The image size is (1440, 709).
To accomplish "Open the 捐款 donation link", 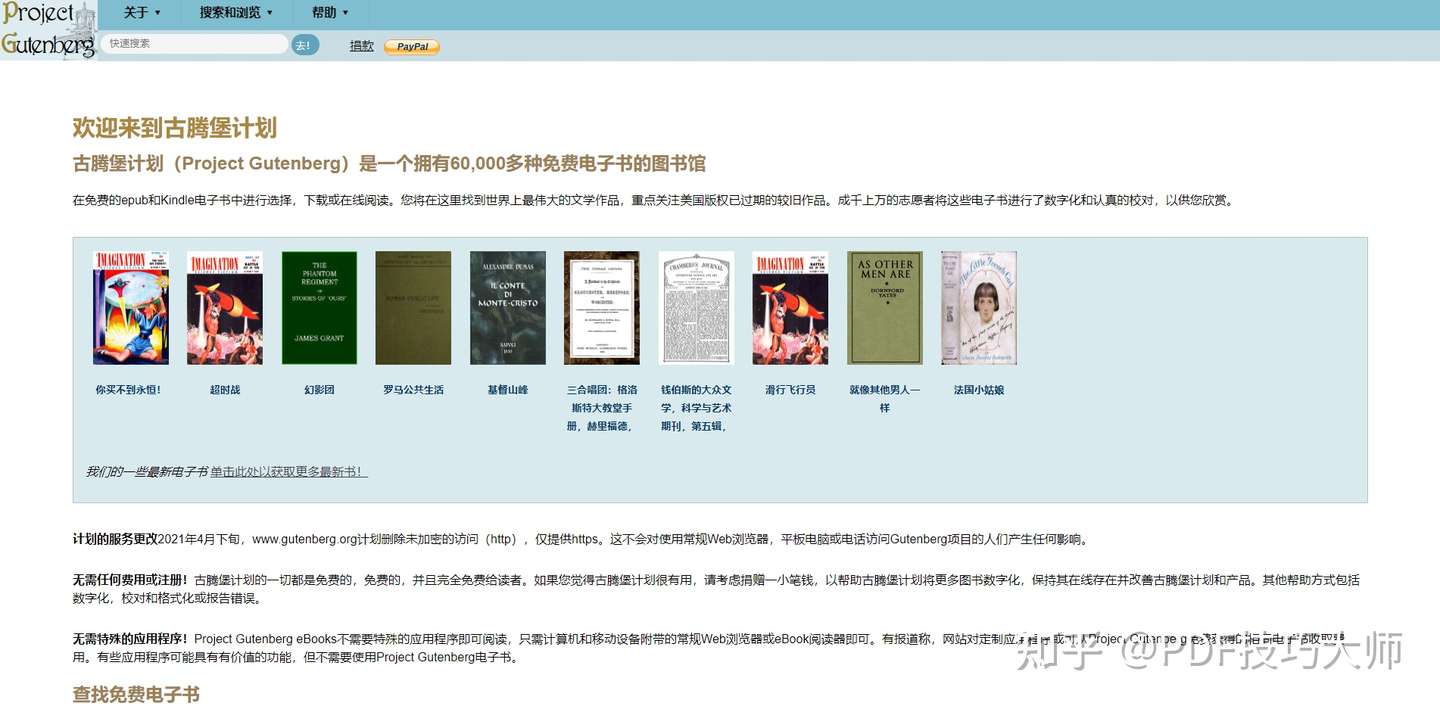I will [361, 45].
